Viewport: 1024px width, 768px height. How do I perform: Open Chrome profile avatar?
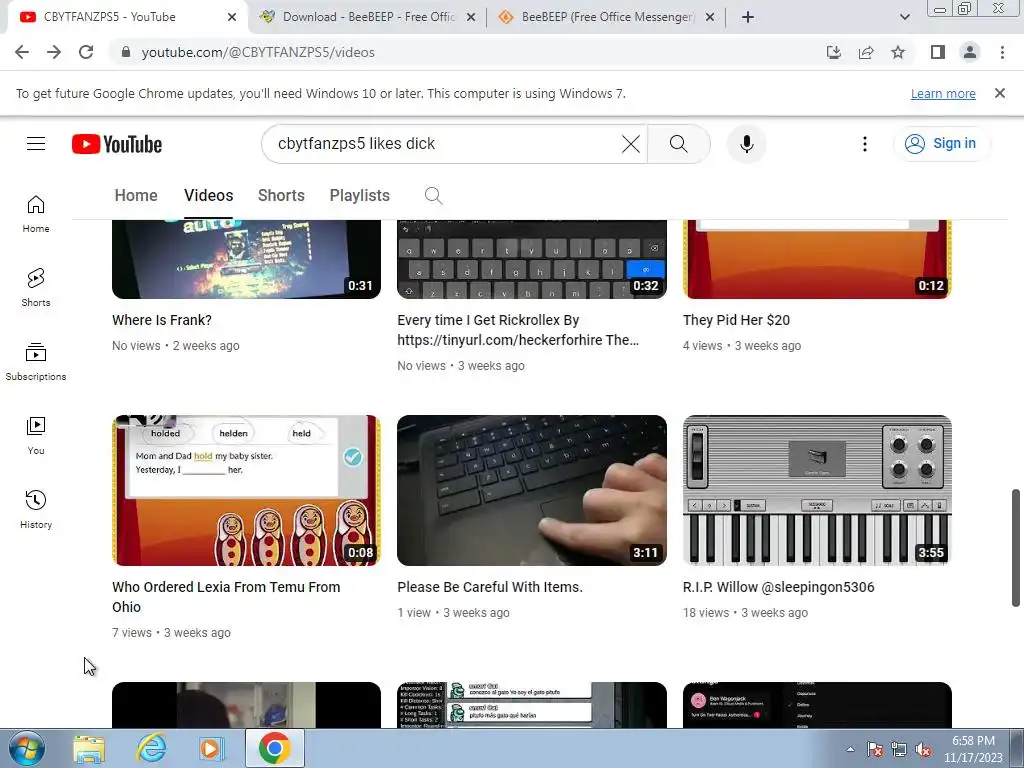pyautogui.click(x=970, y=52)
